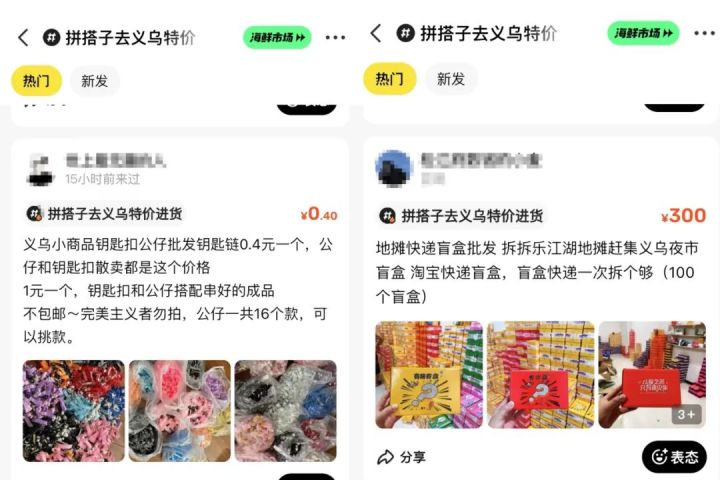Click the green 海鲜市场 button on right
Viewport: 720px width, 480px height.
tap(643, 33)
